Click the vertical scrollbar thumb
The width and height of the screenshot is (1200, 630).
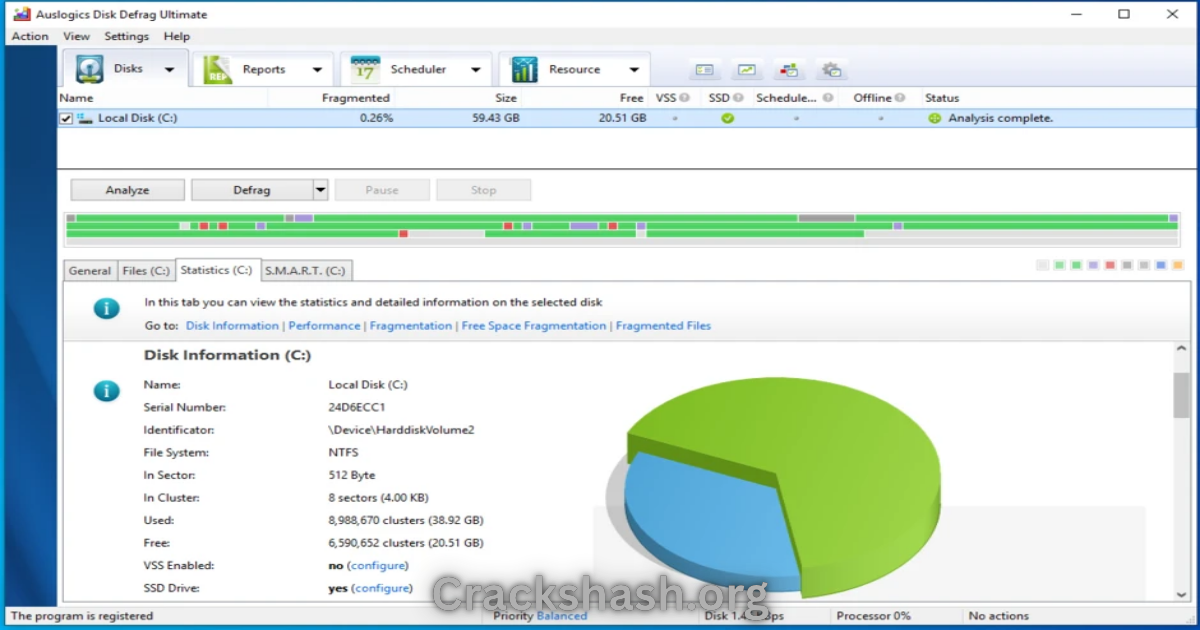pos(1181,394)
